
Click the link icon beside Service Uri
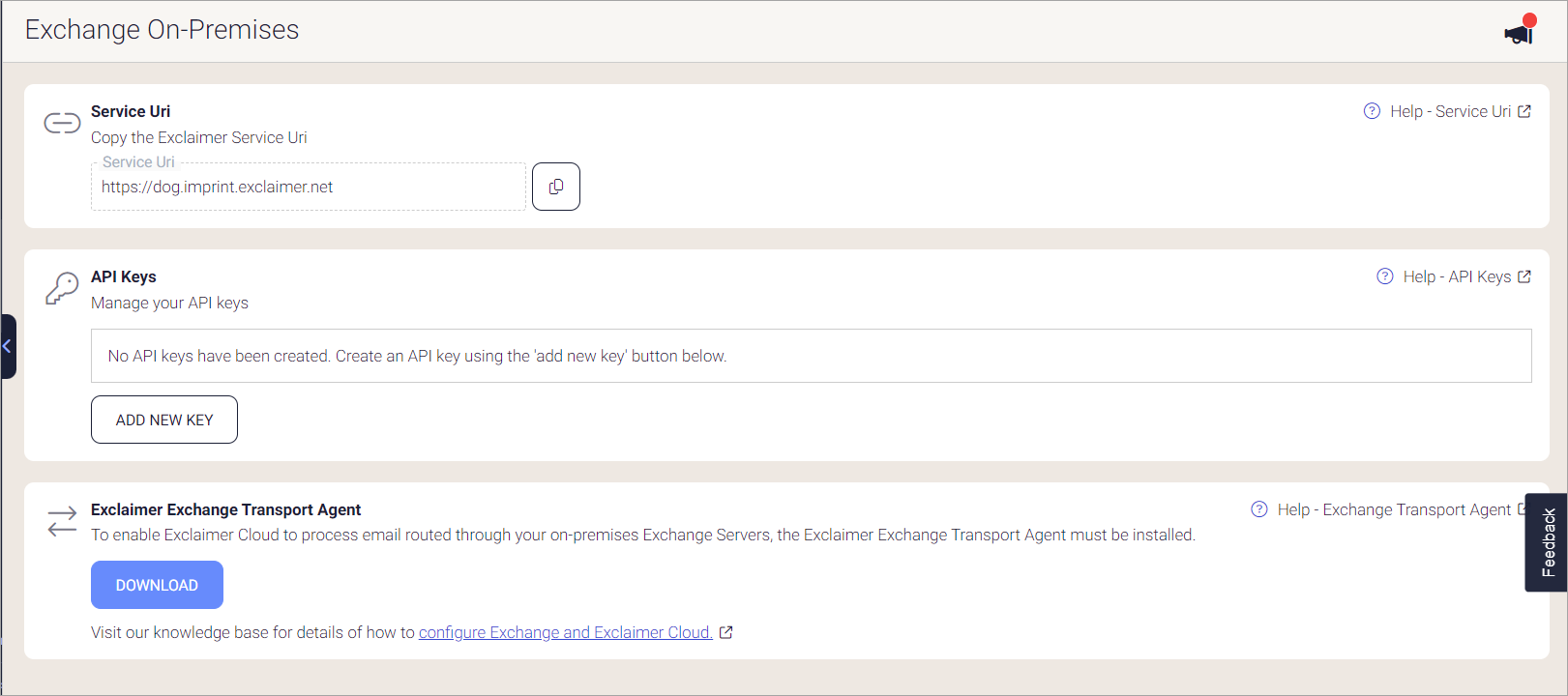pyautogui.click(x=61, y=123)
